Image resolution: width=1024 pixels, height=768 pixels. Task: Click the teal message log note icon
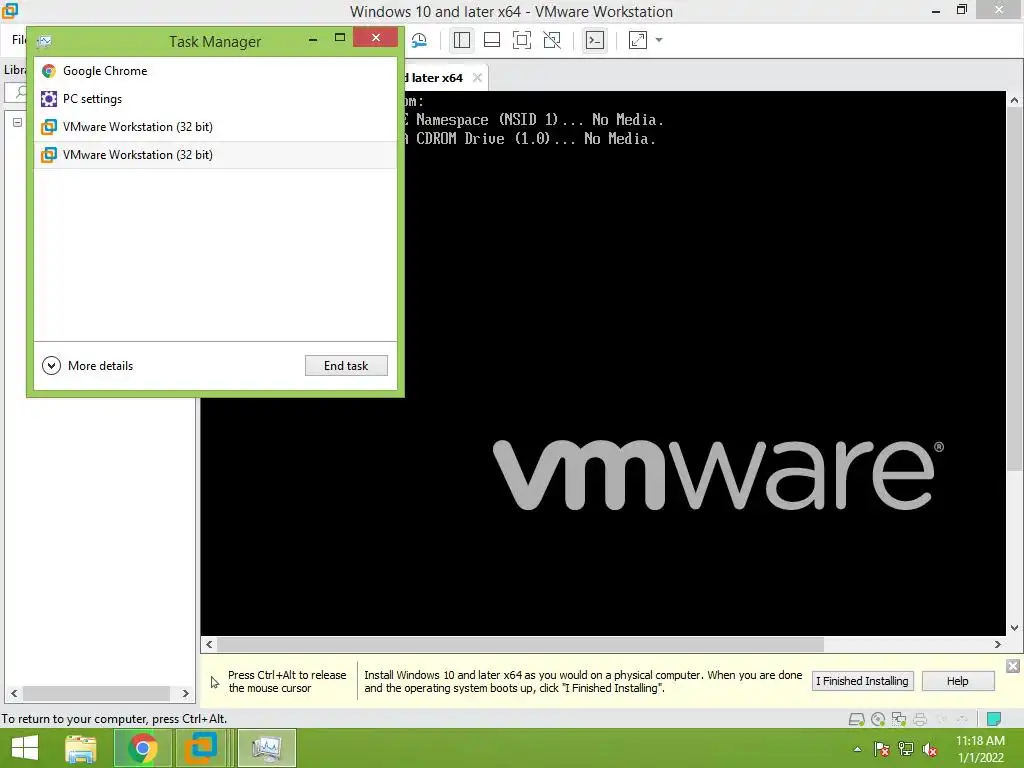click(x=994, y=719)
